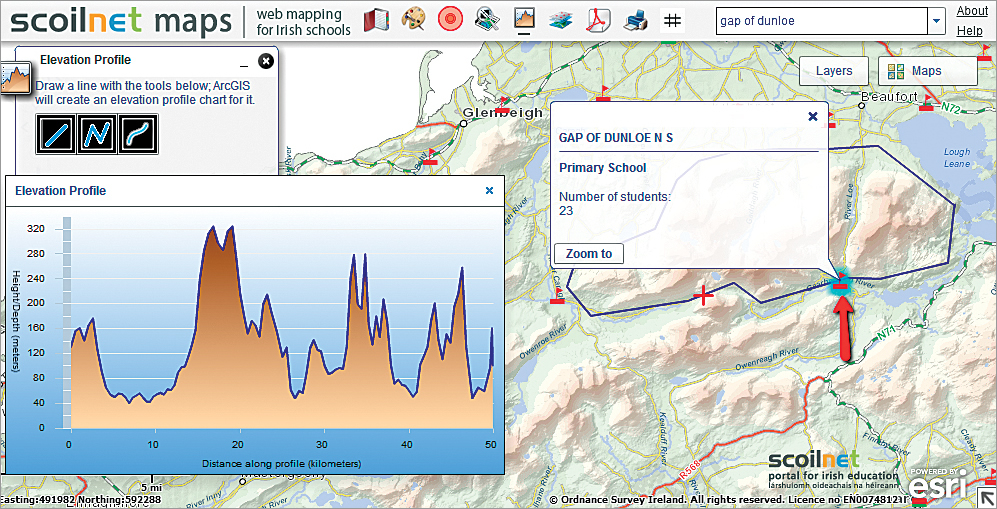
Task: Click the printer icon to print the map
Action: pos(635,20)
